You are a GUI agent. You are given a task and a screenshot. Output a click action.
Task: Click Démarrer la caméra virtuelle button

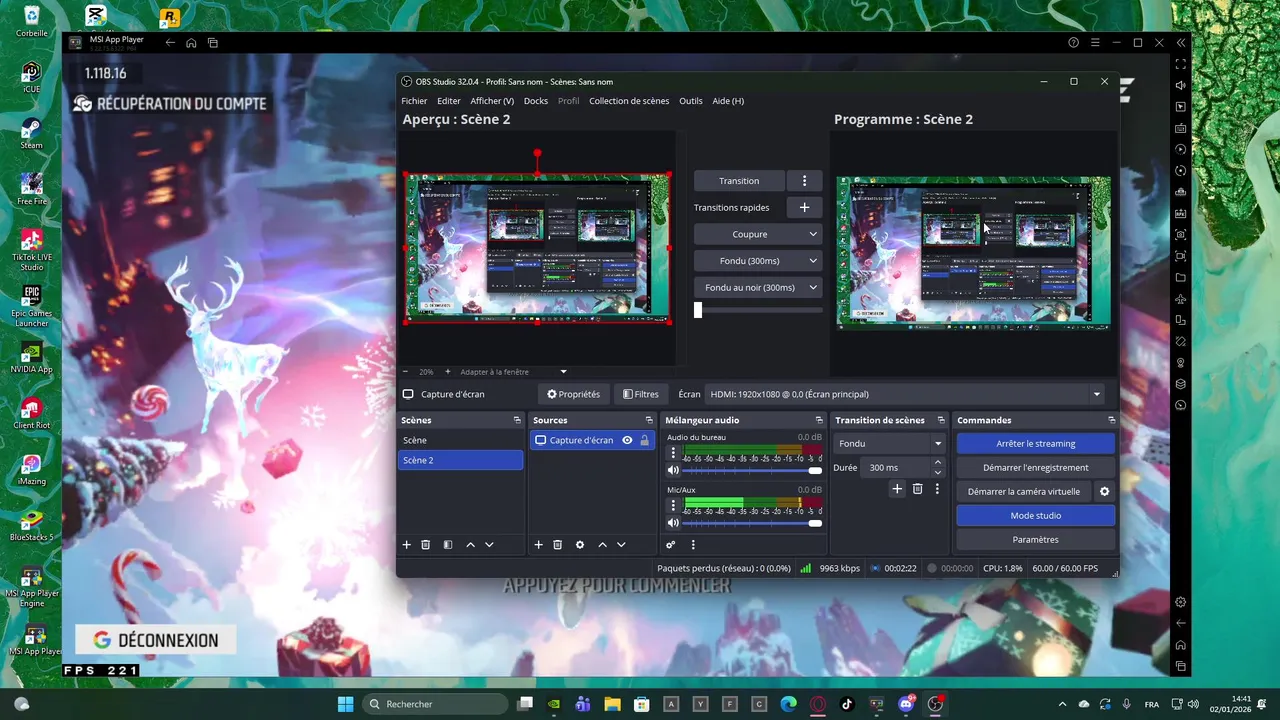pyautogui.click(x=1024, y=492)
